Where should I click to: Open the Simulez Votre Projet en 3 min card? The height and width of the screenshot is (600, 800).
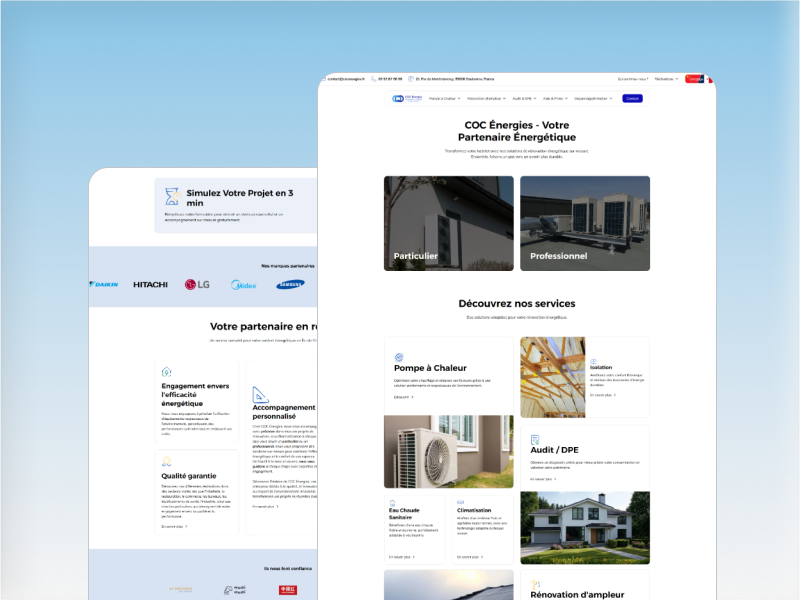[x=236, y=206]
